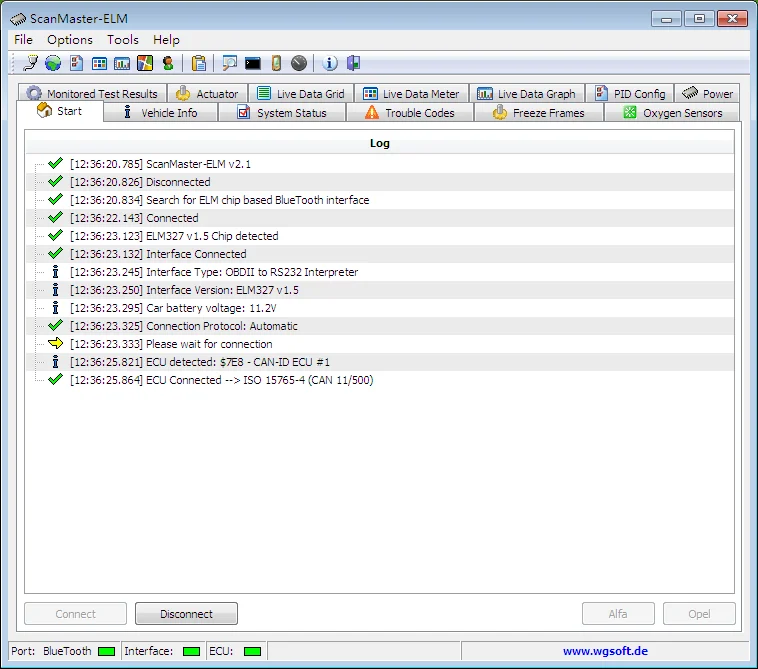Click the globe toolbar icon
Screen dimensions: 758x669
(53, 63)
